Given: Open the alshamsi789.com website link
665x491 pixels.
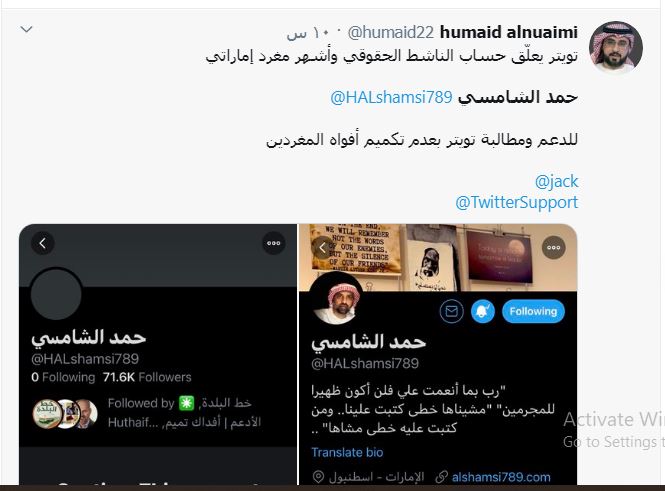Looking at the screenshot, I should (501, 477).
